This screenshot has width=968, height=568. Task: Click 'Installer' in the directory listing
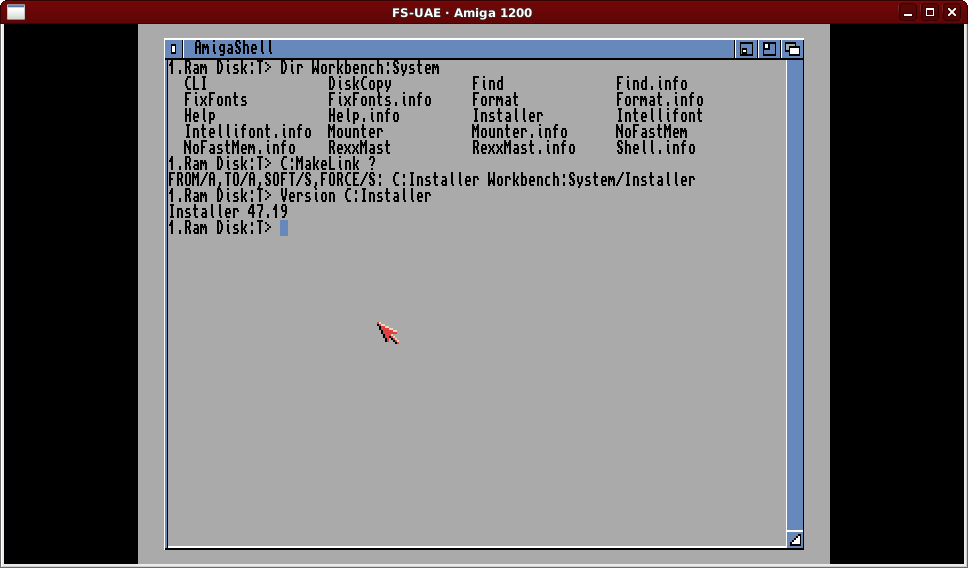pyautogui.click(x=507, y=115)
